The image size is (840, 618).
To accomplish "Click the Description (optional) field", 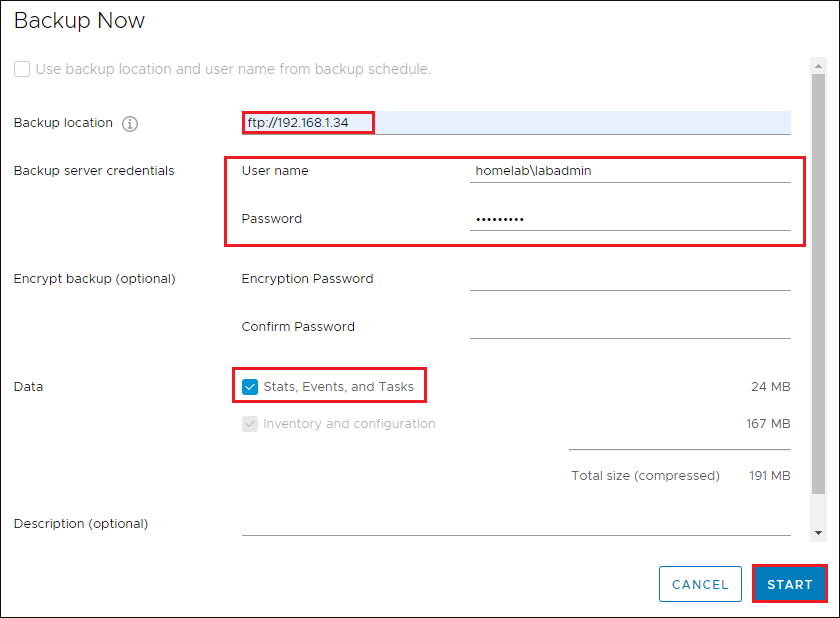I will 516,524.
